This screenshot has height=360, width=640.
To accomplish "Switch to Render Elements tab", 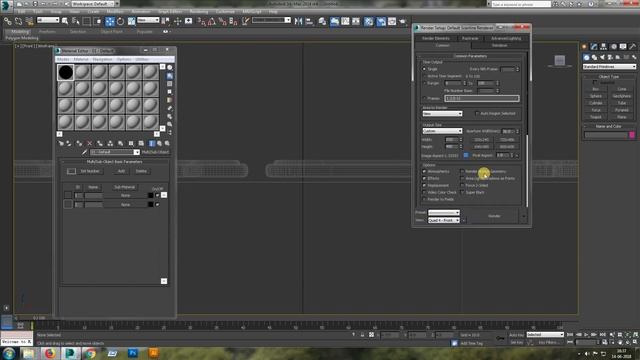I will pos(436,38).
